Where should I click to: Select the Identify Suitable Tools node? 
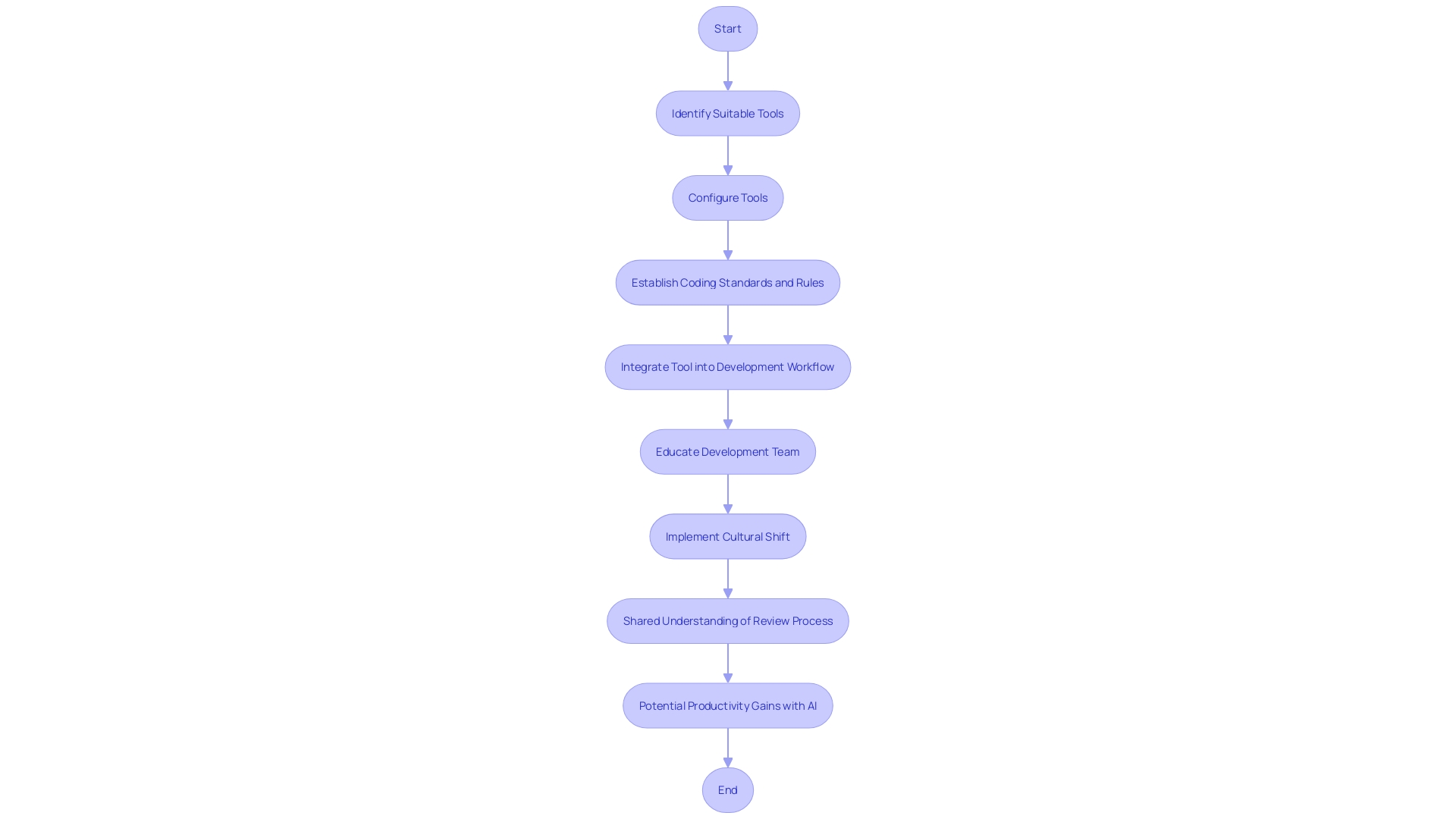click(727, 112)
